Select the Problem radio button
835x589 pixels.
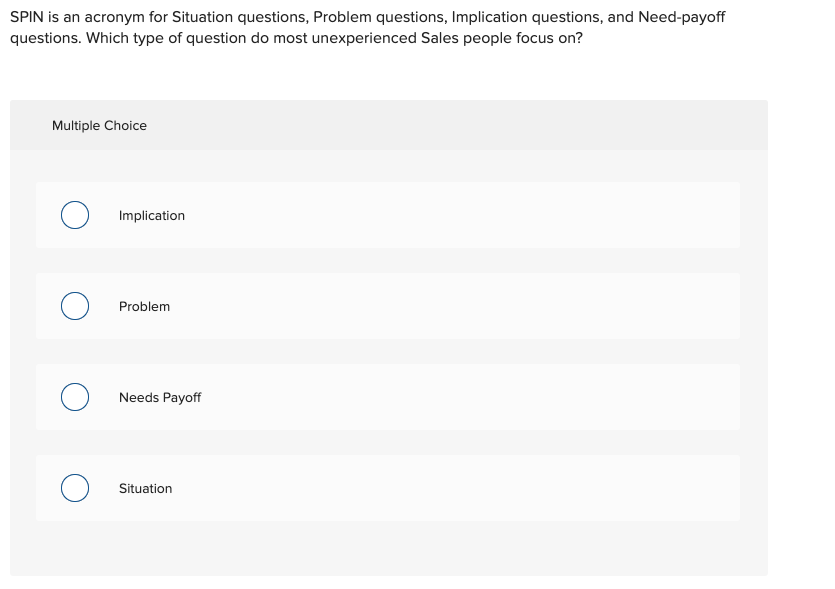[x=74, y=305]
